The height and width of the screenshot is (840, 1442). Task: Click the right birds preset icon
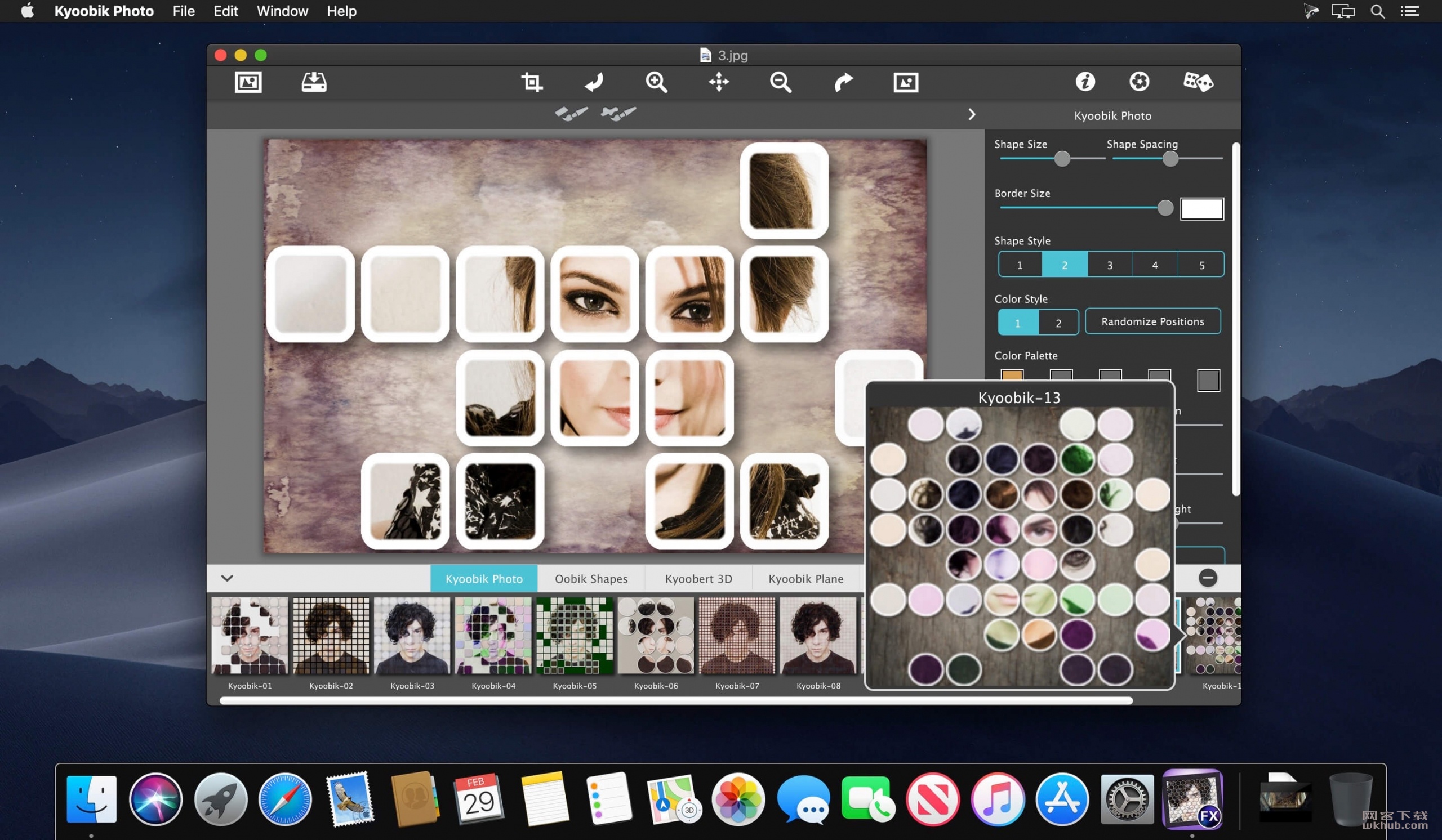coord(618,113)
